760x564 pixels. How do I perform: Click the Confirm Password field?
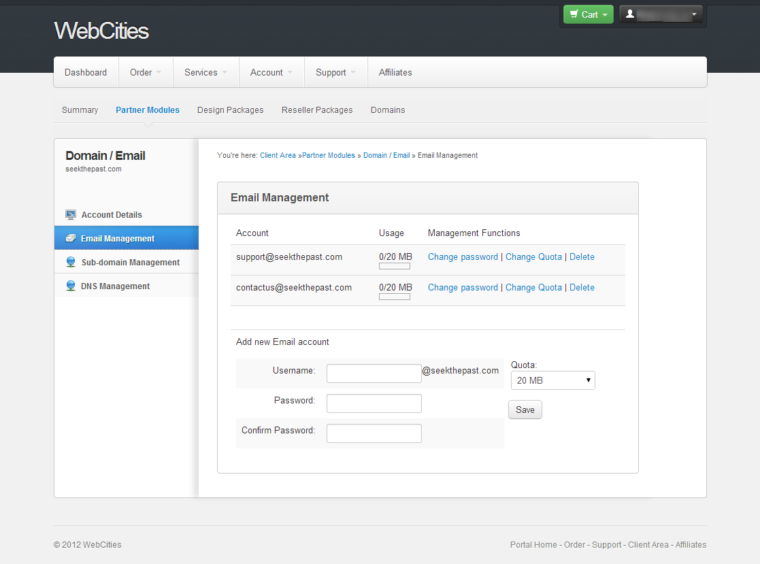point(374,433)
